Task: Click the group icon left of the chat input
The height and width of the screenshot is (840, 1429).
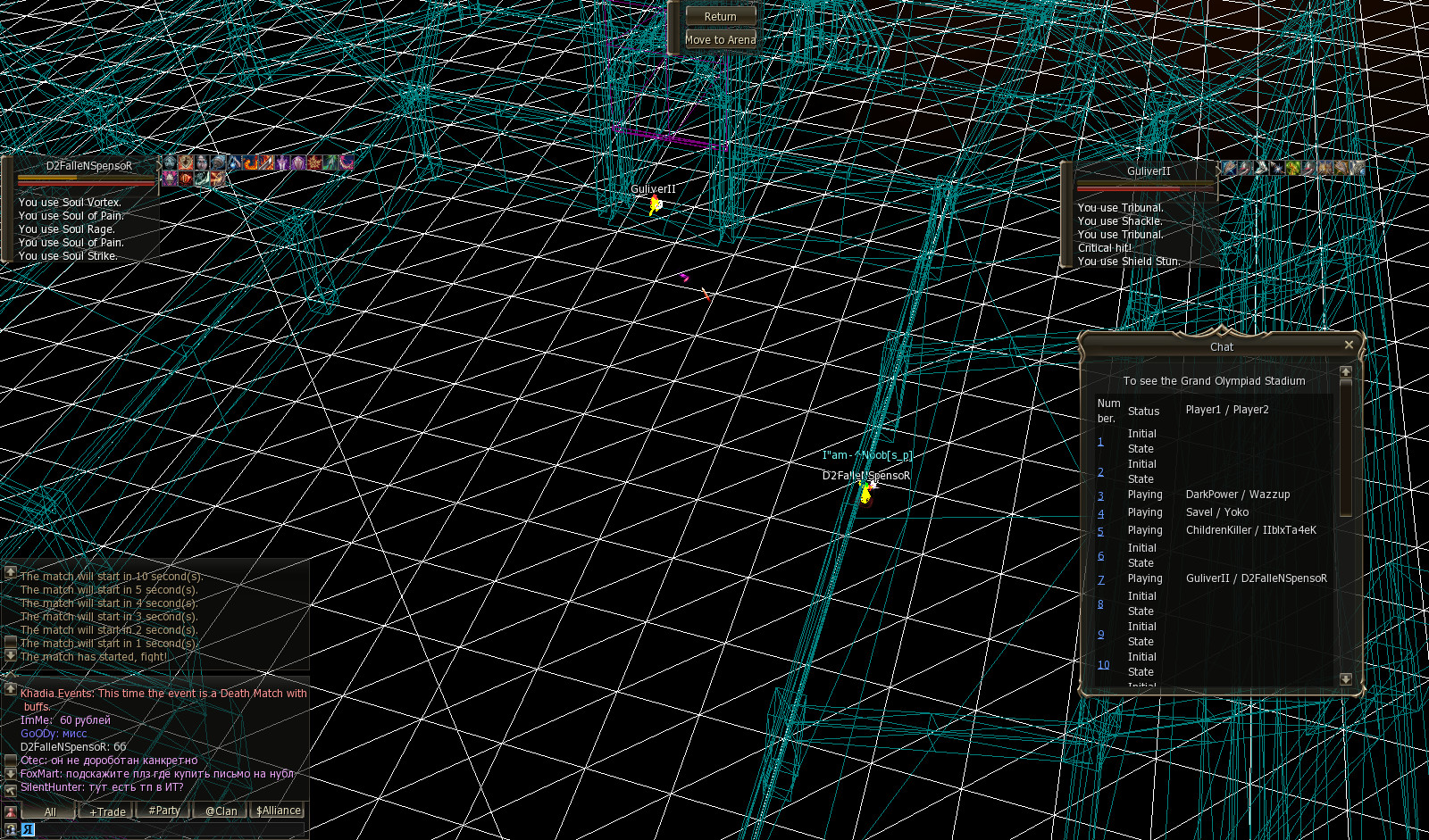Action: click(x=11, y=829)
